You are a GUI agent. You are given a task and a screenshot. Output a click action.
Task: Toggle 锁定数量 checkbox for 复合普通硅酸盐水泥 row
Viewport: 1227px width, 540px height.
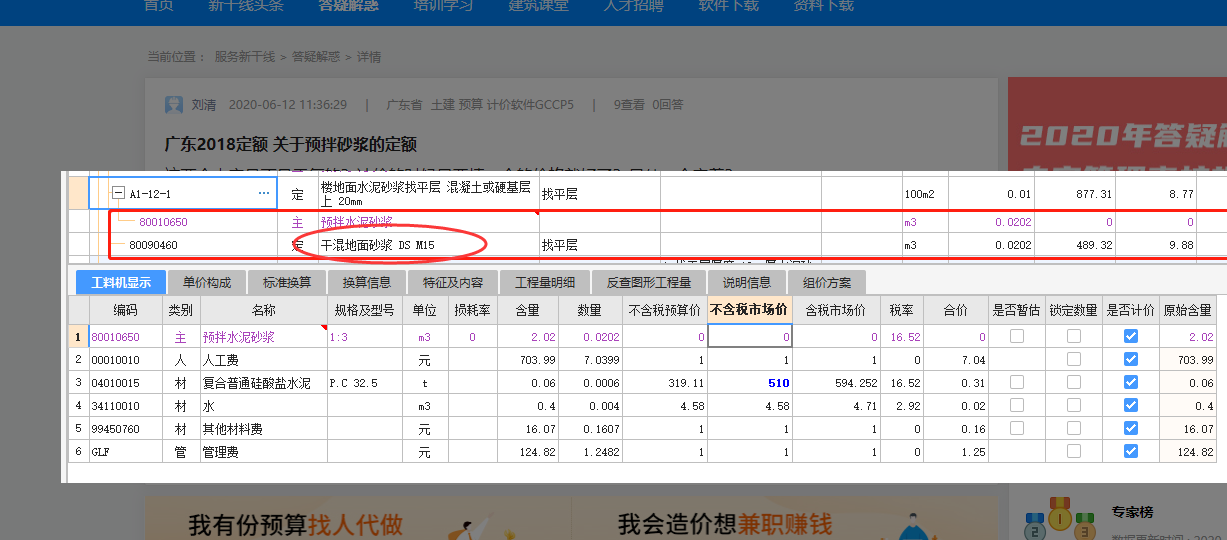(x=1074, y=383)
